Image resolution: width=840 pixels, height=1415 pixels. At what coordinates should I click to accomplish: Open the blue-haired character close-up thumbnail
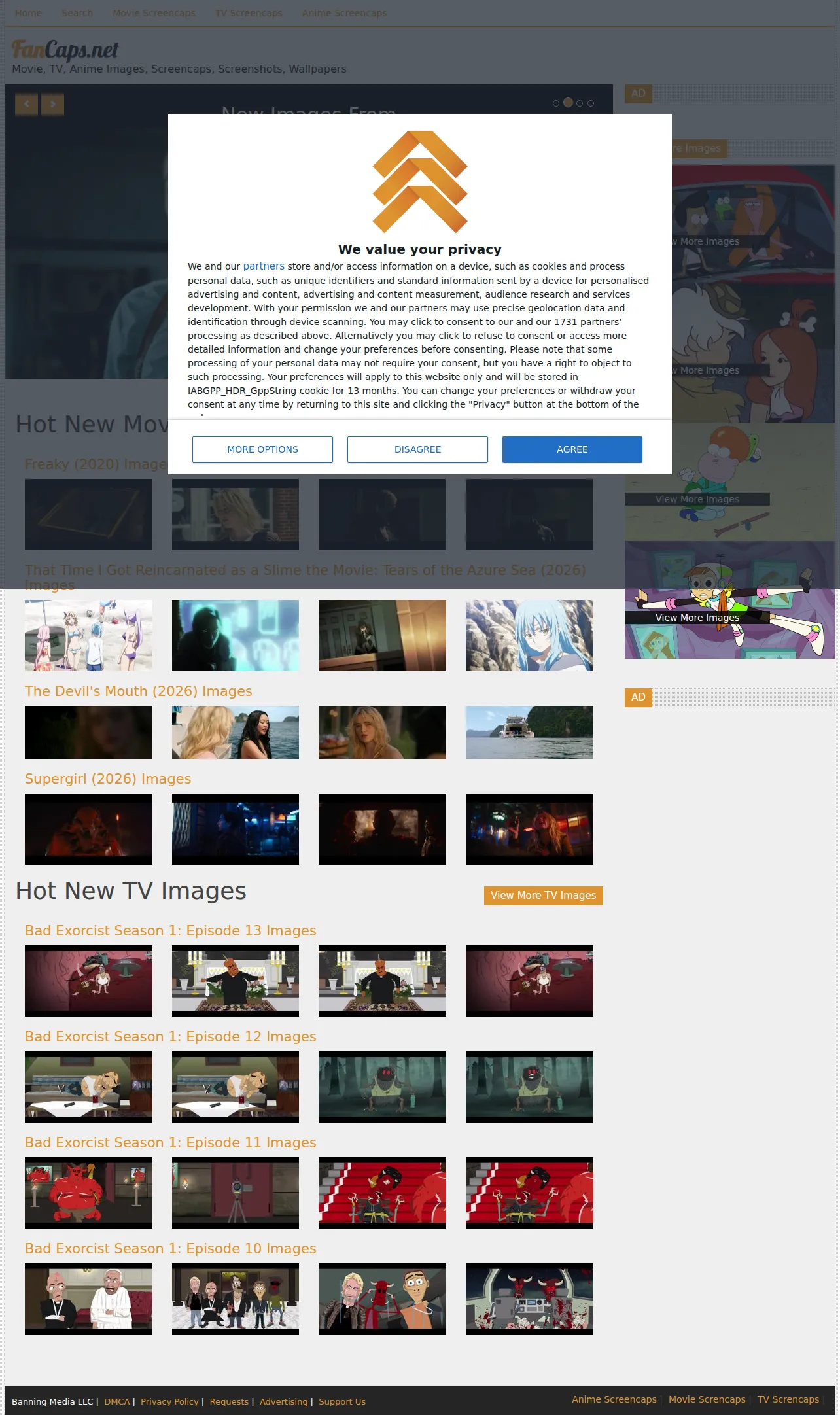pos(529,635)
